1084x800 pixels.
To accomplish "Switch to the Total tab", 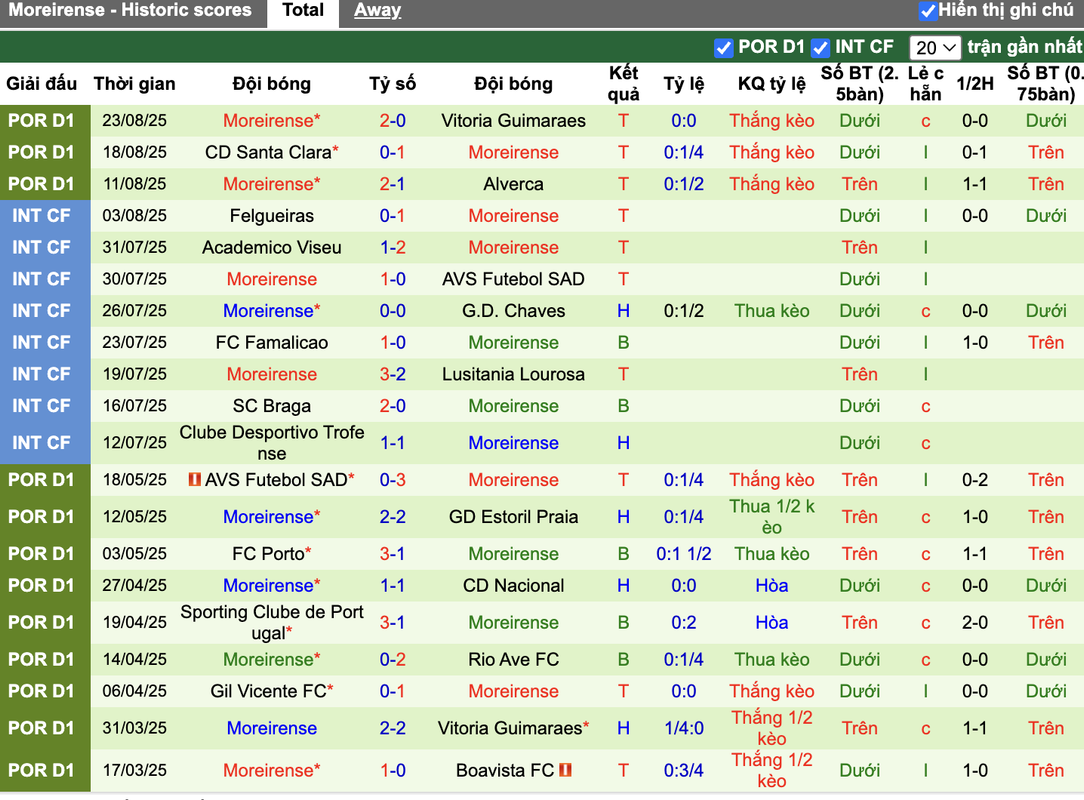I will coord(303,10).
